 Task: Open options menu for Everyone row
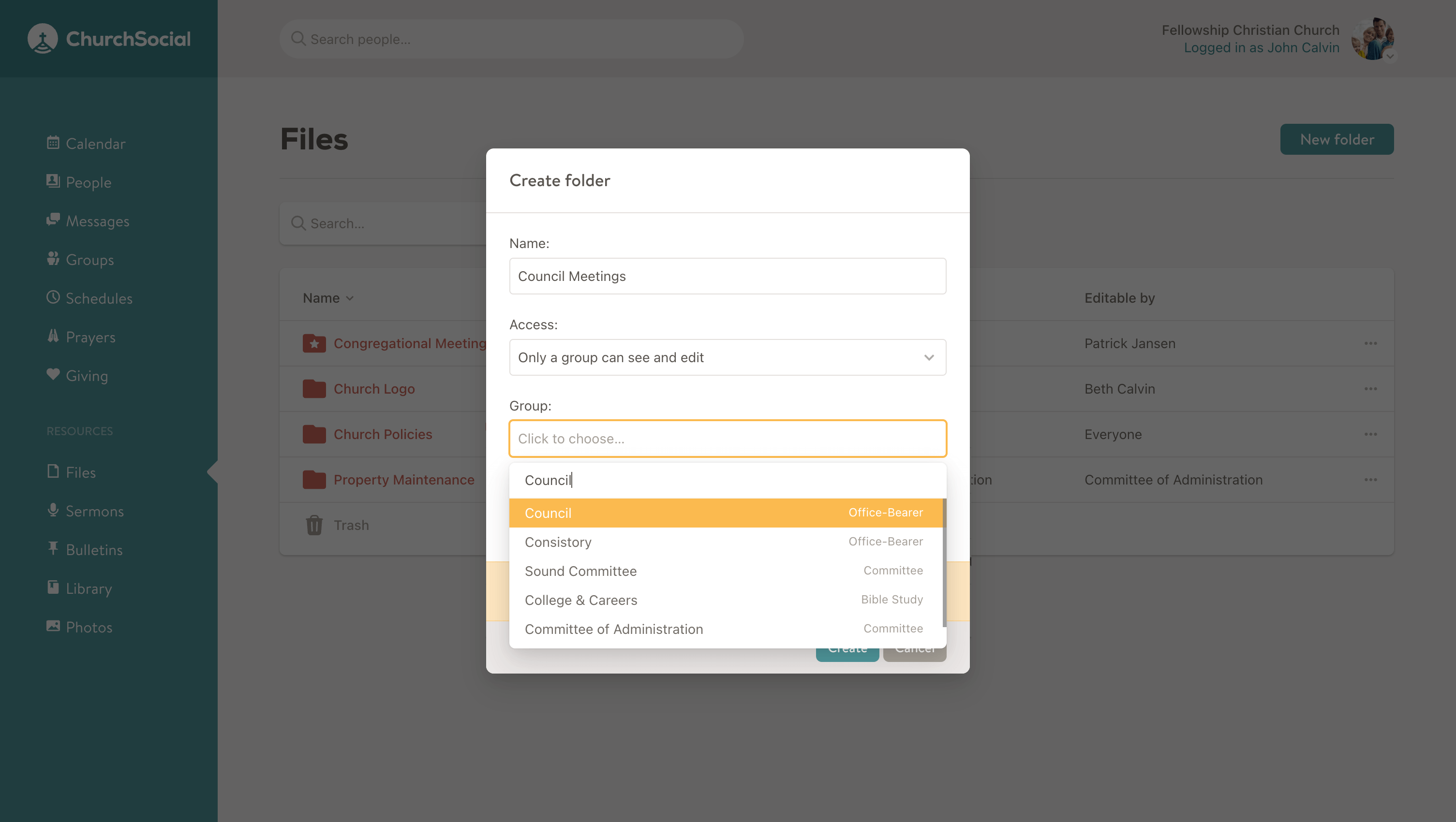point(1371,434)
